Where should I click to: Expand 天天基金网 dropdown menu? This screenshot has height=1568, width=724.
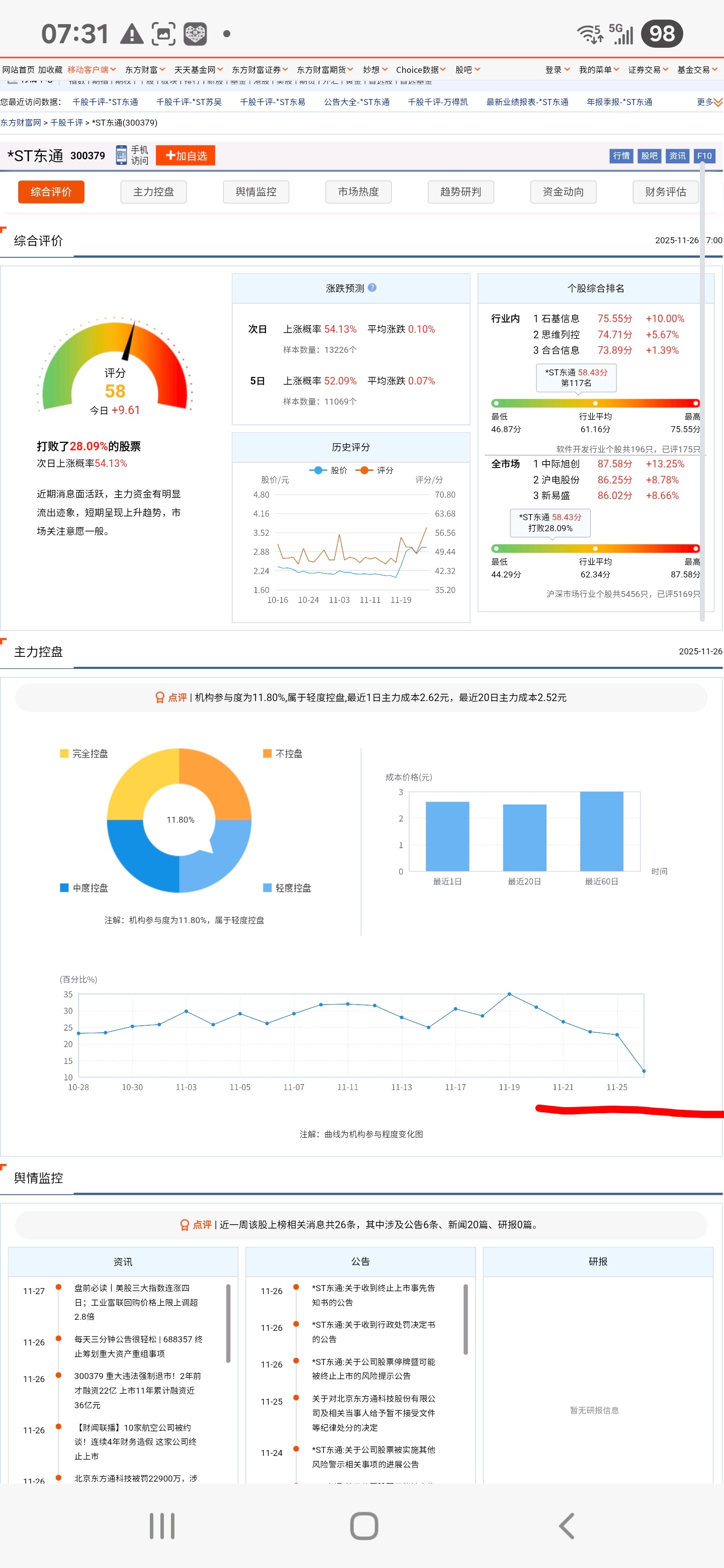[199, 69]
